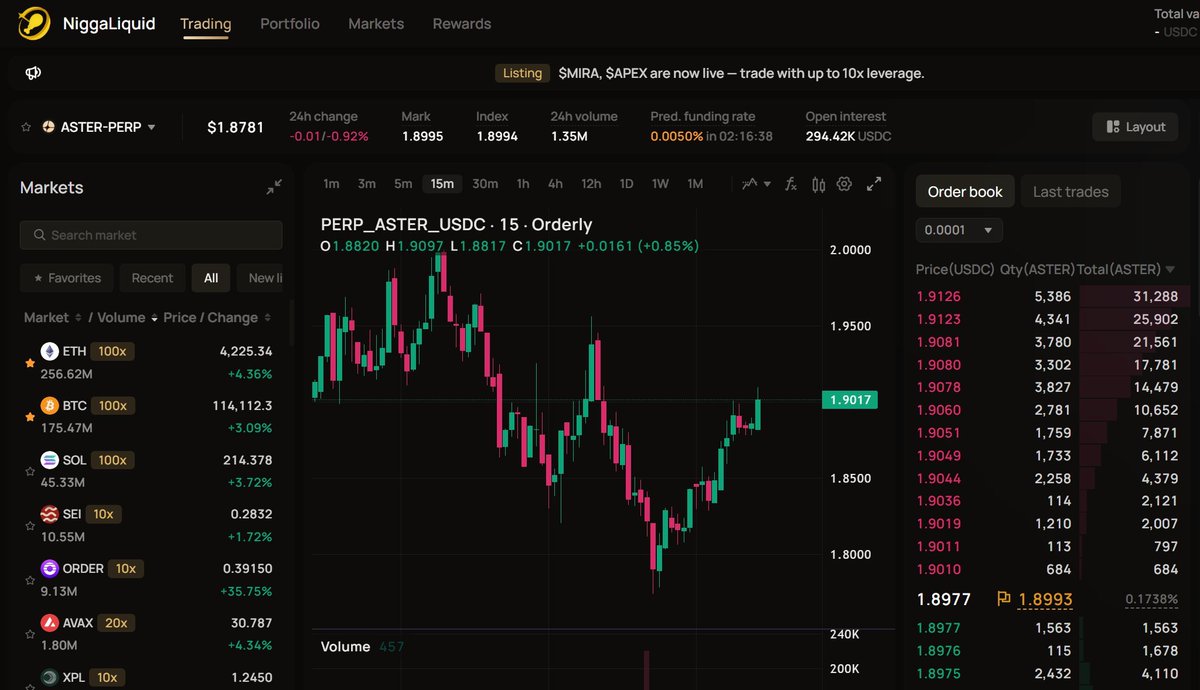The image size is (1200, 690).
Task: Select the All markets filter
Action: [x=211, y=278]
